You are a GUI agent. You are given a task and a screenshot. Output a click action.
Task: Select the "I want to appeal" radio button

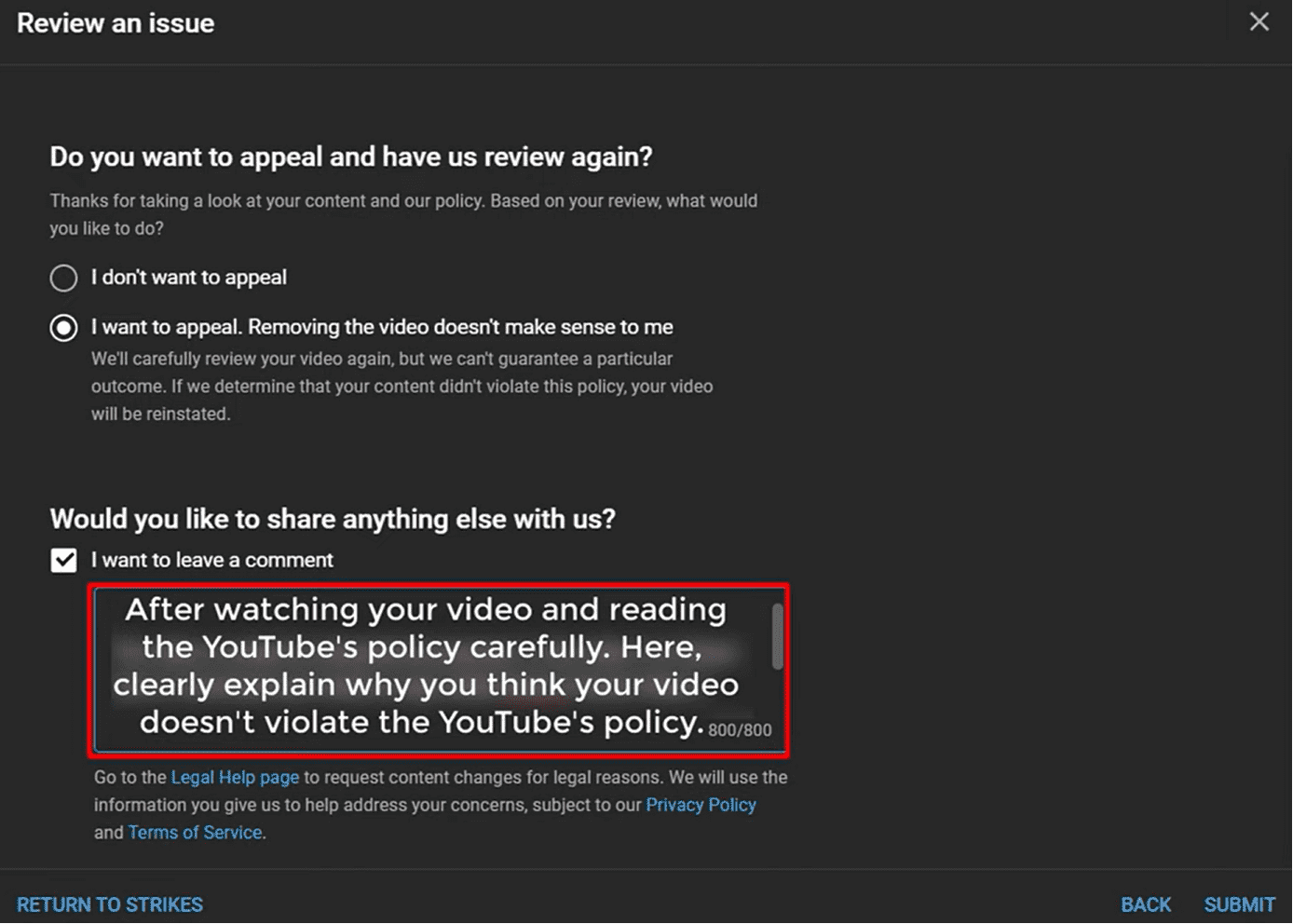tap(63, 328)
